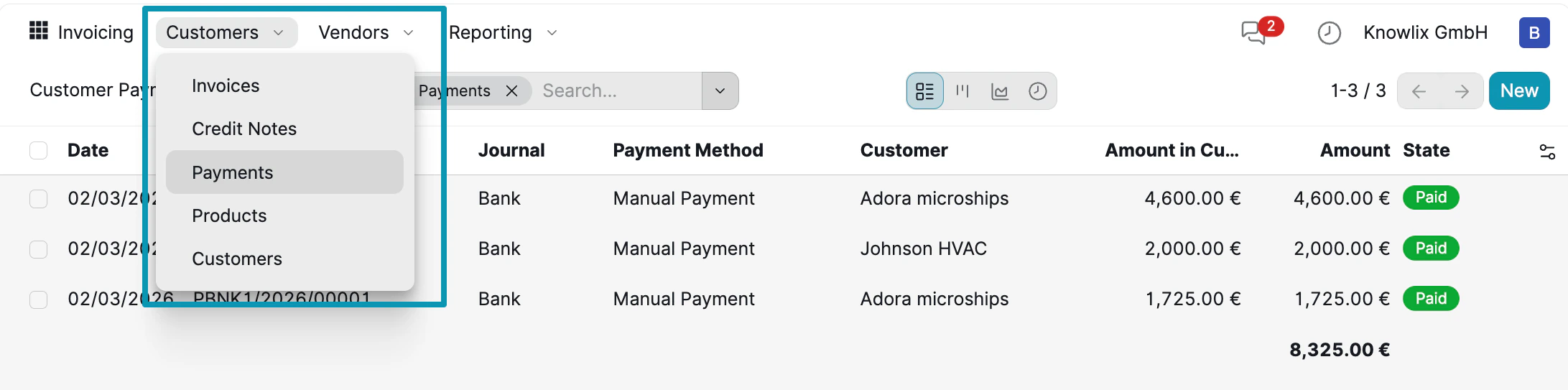This screenshot has width=1568, height=390.
Task: Create a New payment
Action: click(x=1519, y=91)
